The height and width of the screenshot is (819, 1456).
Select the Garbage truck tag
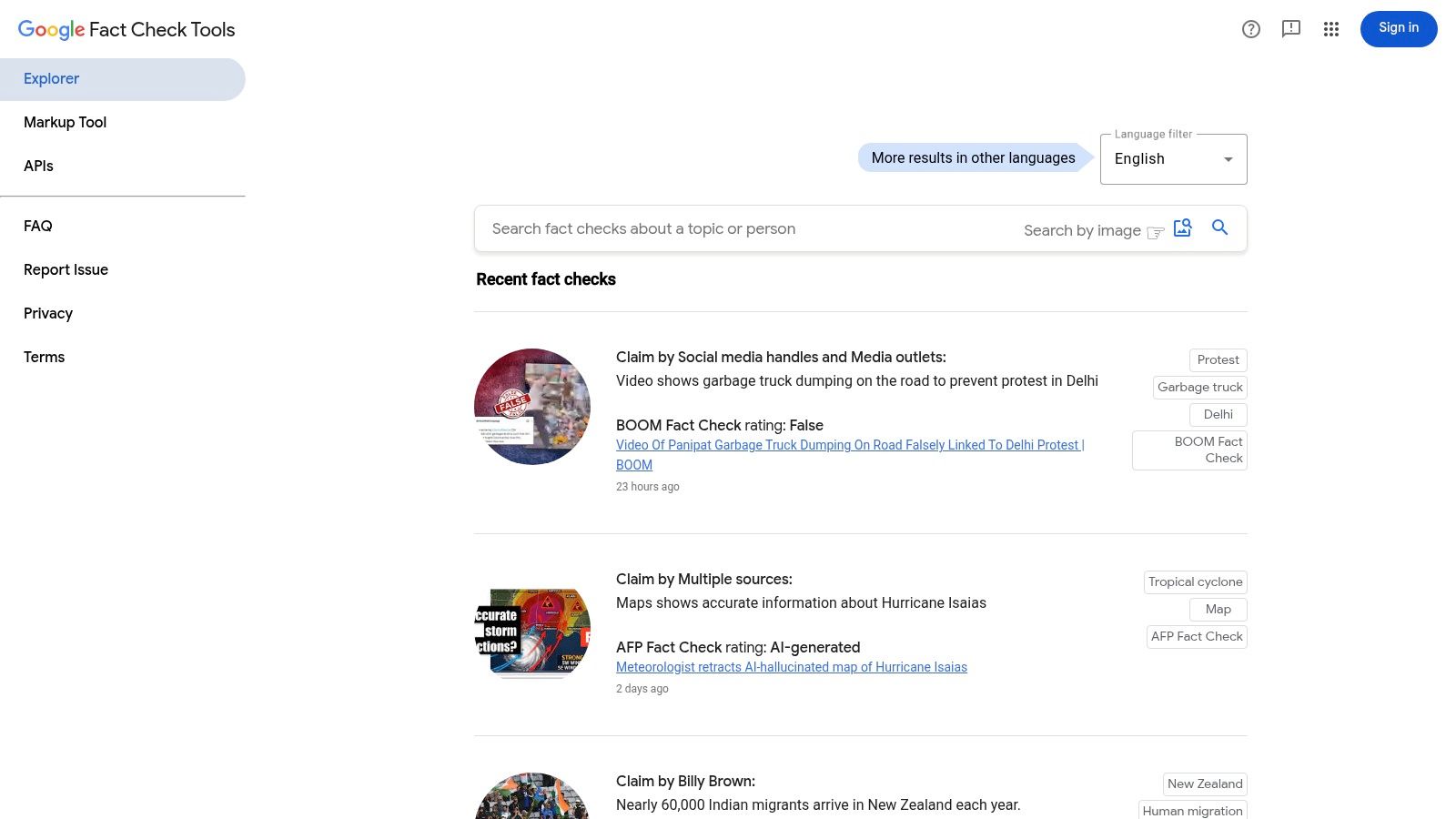tap(1199, 387)
